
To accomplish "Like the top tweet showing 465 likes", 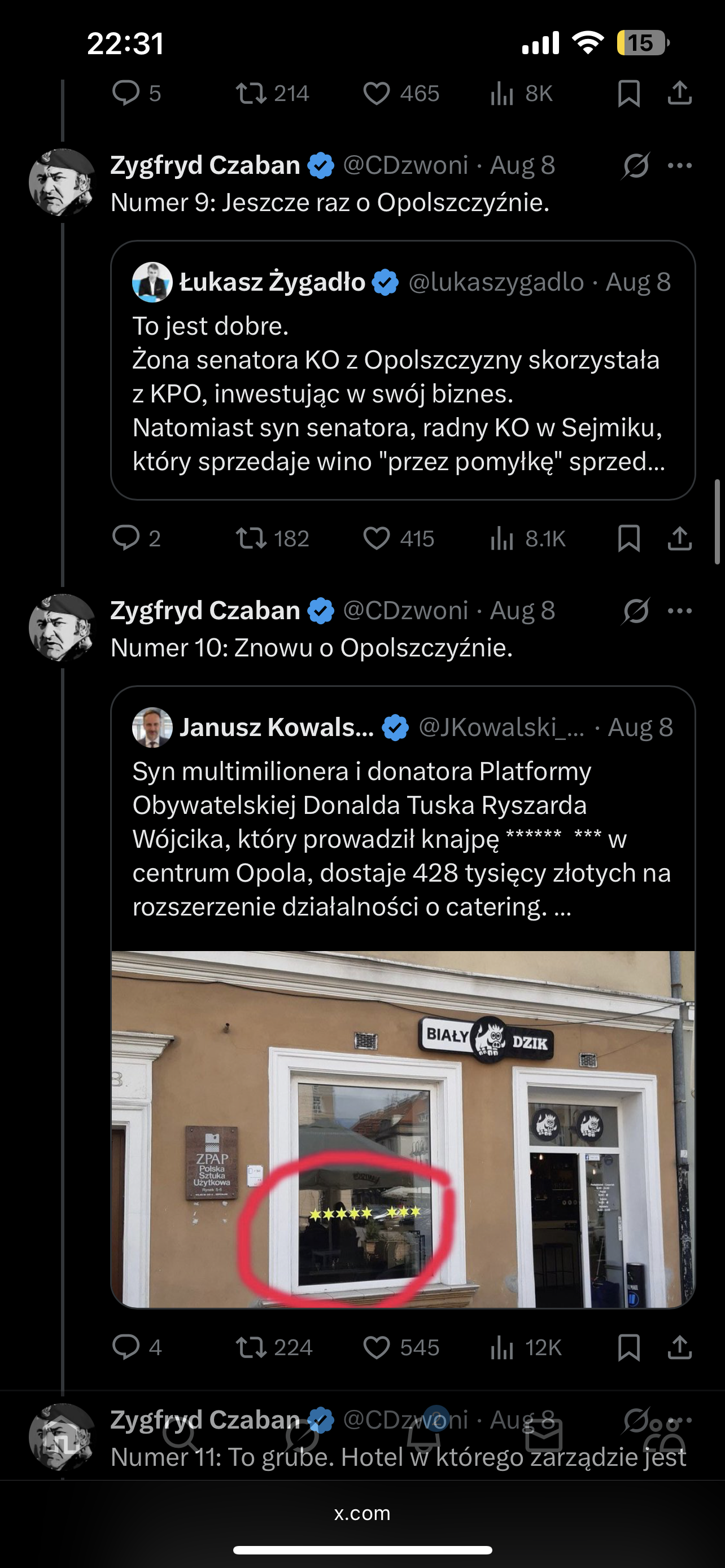I will pos(376,93).
